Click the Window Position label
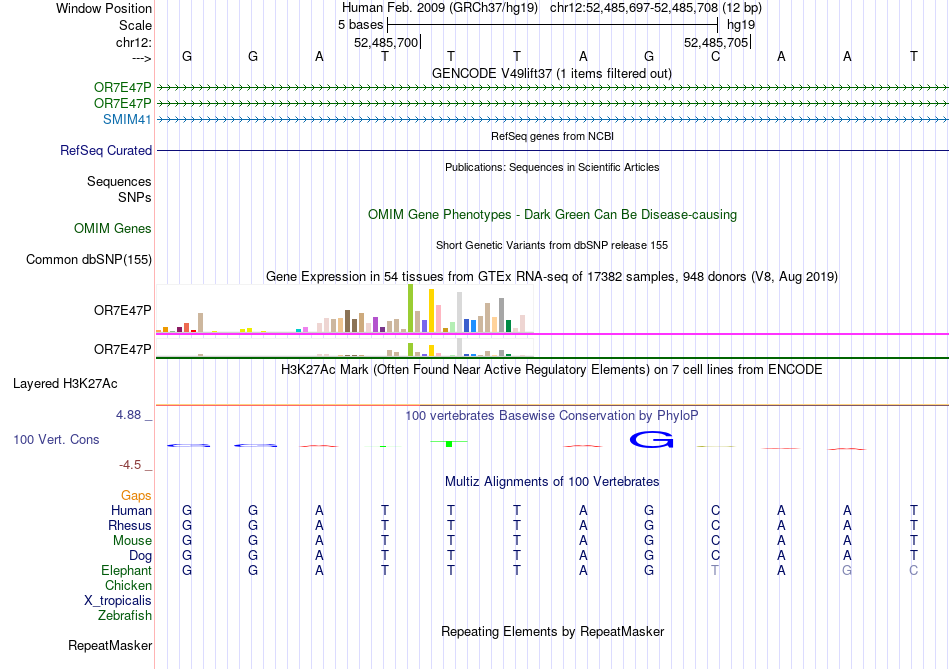The height and width of the screenshot is (669, 950). tap(104, 8)
